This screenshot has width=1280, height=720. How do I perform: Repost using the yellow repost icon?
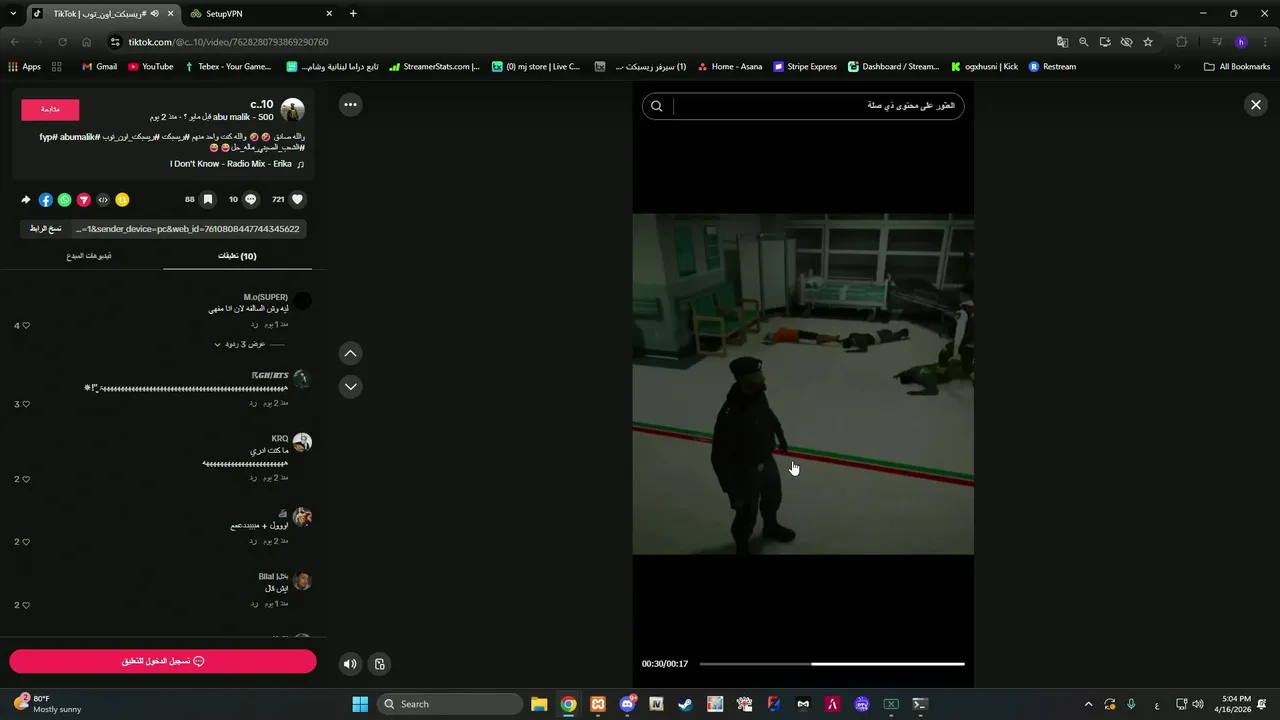click(x=122, y=200)
